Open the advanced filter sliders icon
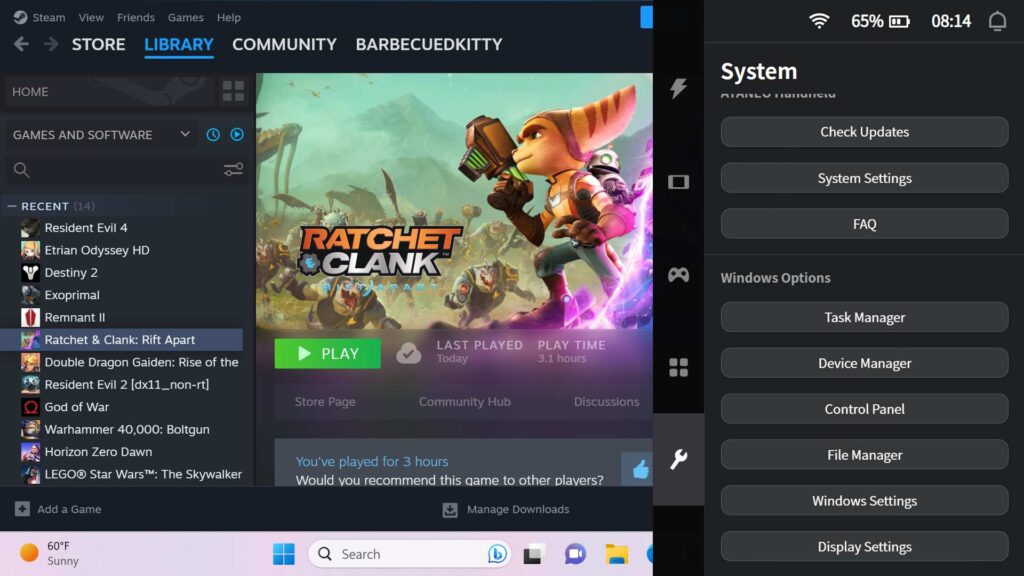Screen dimensions: 1024x576 pos(233,170)
